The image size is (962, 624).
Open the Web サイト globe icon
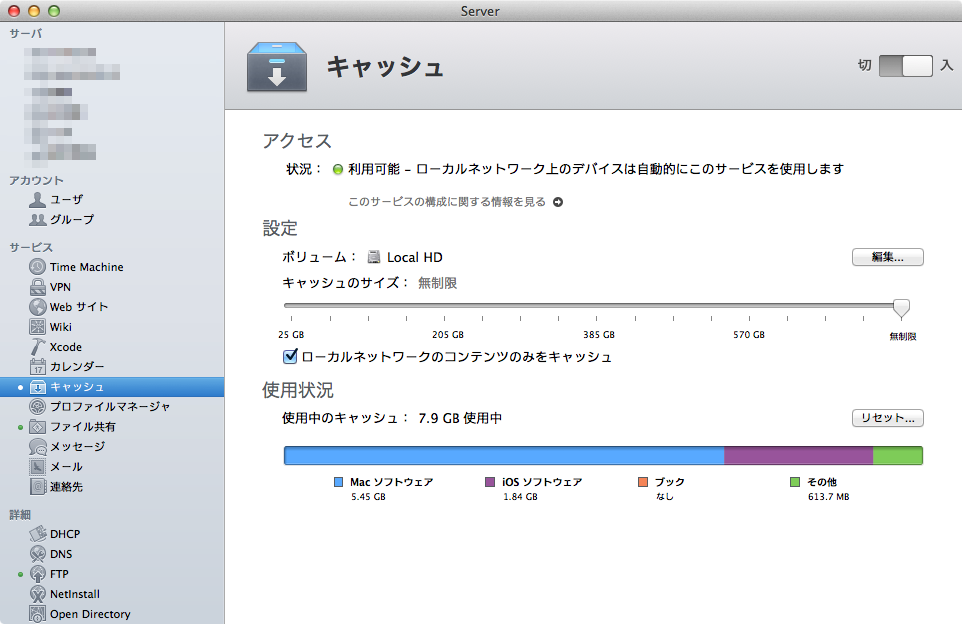pyautogui.click(x=37, y=307)
